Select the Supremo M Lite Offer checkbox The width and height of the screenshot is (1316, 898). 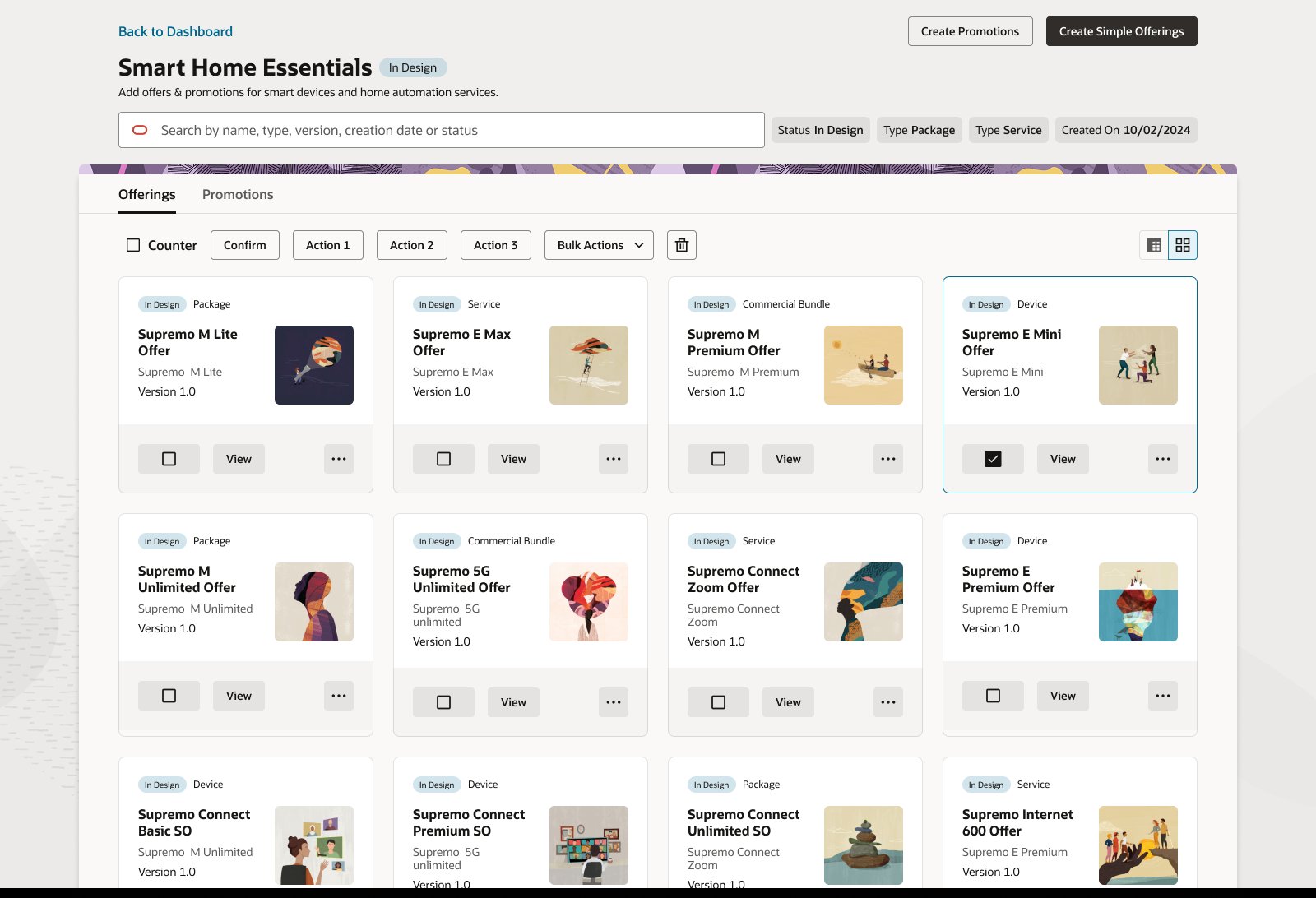pos(169,459)
